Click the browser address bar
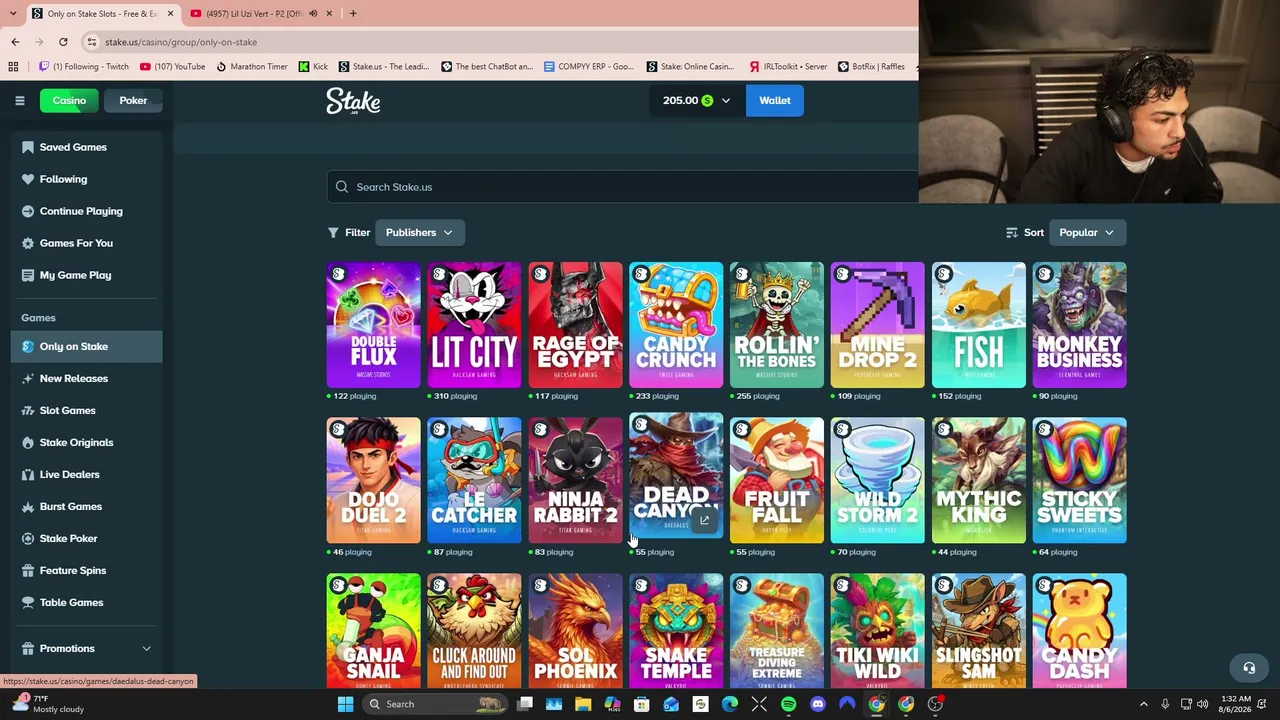The width and height of the screenshot is (1280, 720). click(x=500, y=42)
